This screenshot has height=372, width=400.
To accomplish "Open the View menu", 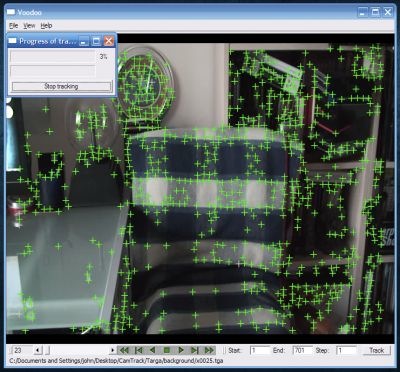I will pos(29,26).
